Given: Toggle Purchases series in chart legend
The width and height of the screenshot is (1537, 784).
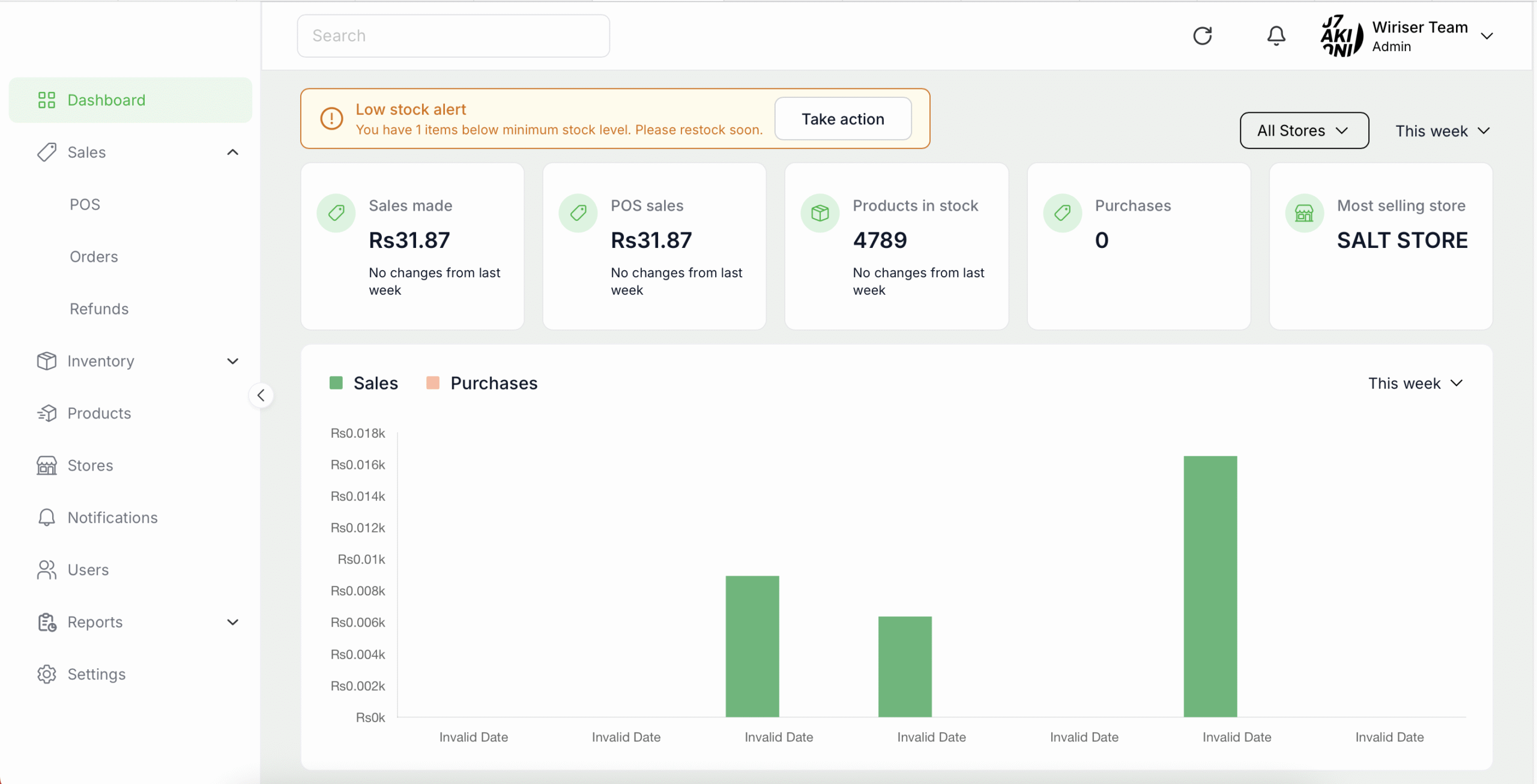Looking at the screenshot, I should (482, 383).
